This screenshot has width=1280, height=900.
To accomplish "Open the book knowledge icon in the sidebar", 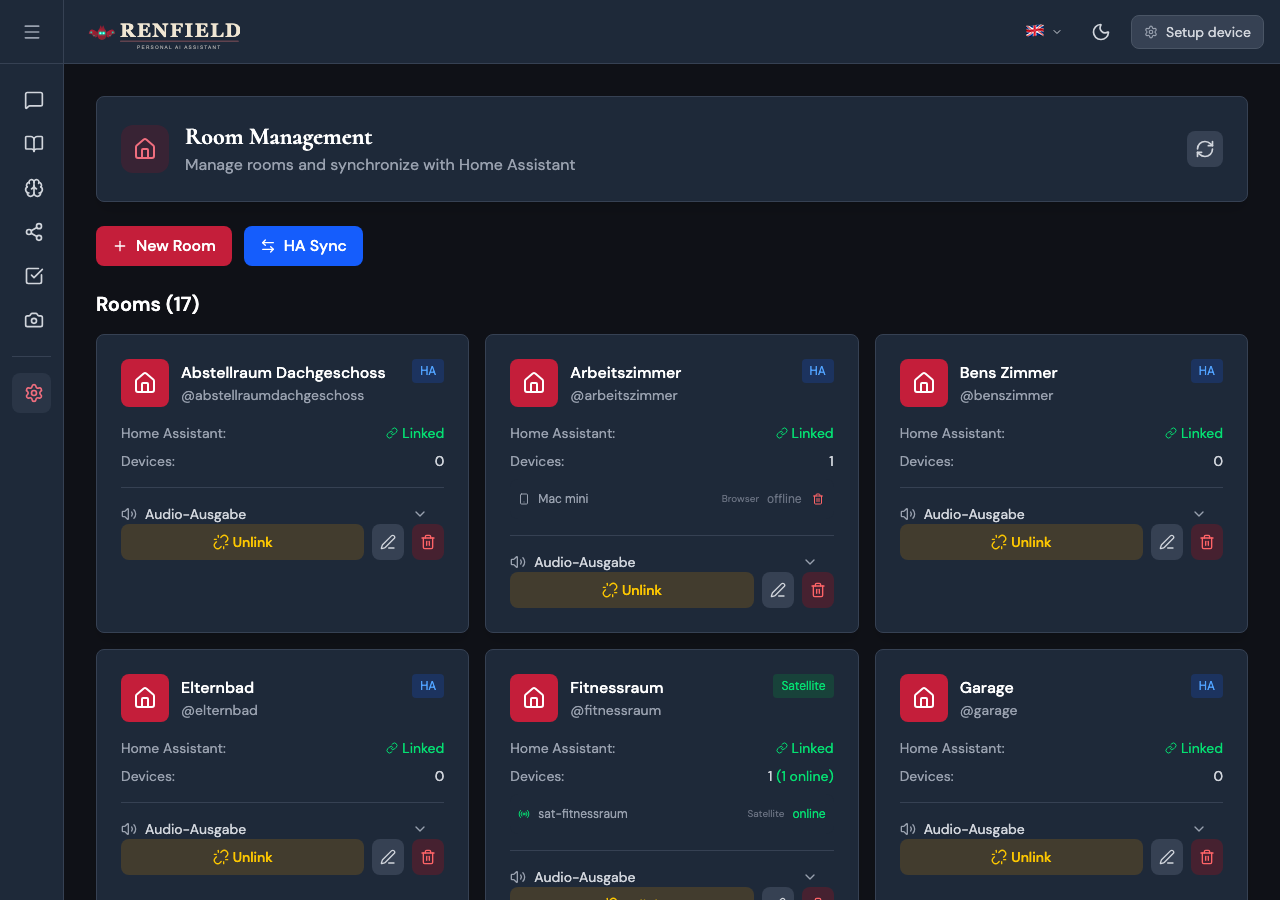I will click(x=34, y=144).
